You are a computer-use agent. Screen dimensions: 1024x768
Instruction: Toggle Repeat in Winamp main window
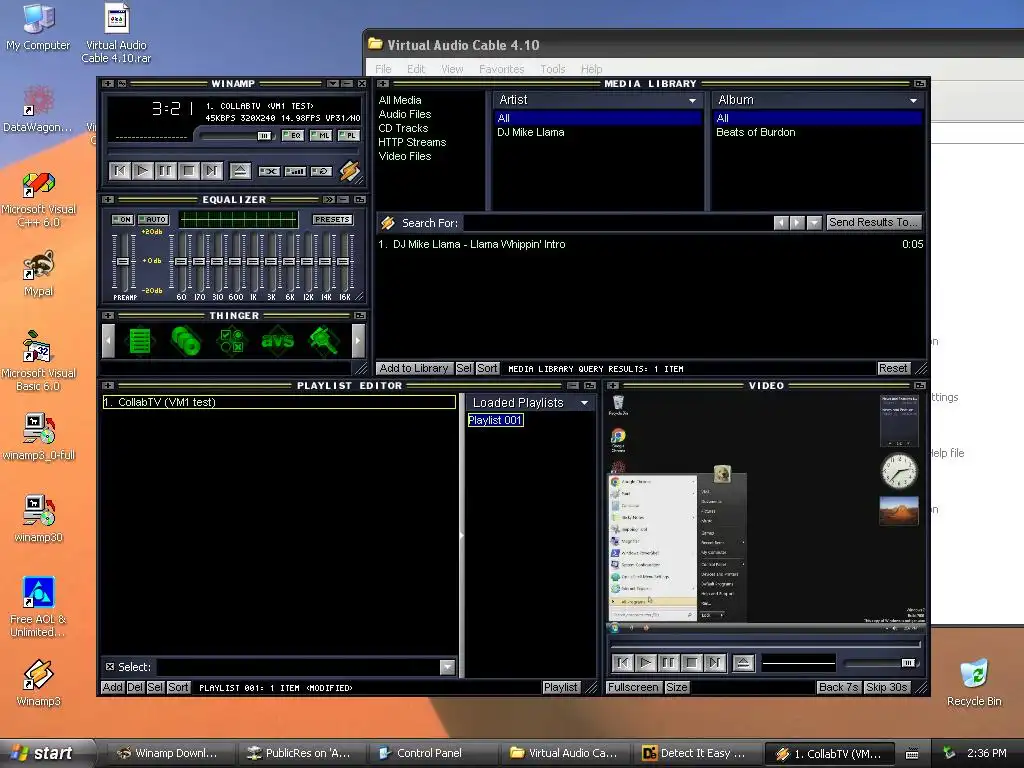(321, 172)
